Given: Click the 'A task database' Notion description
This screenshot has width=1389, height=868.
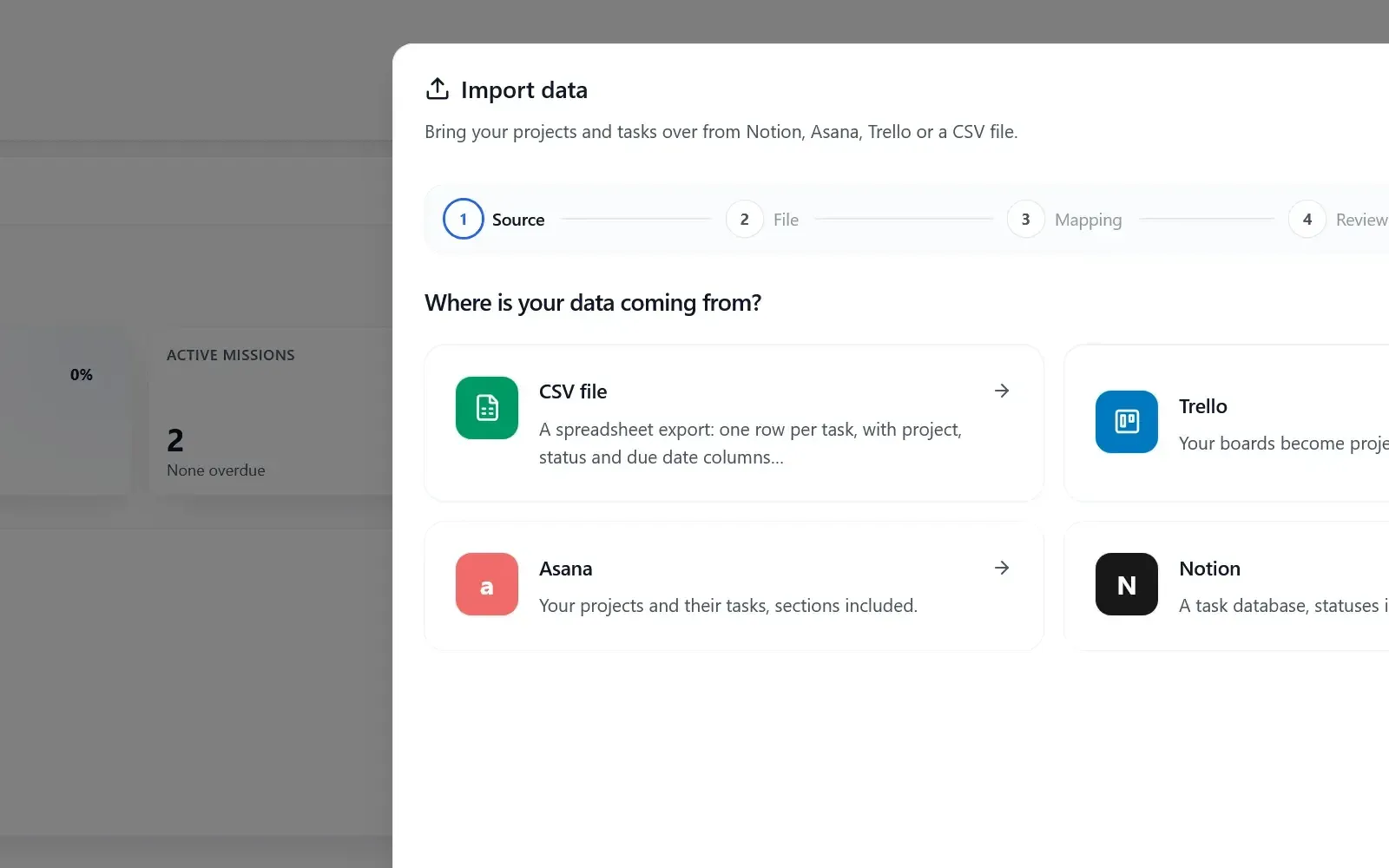Looking at the screenshot, I should point(1284,606).
